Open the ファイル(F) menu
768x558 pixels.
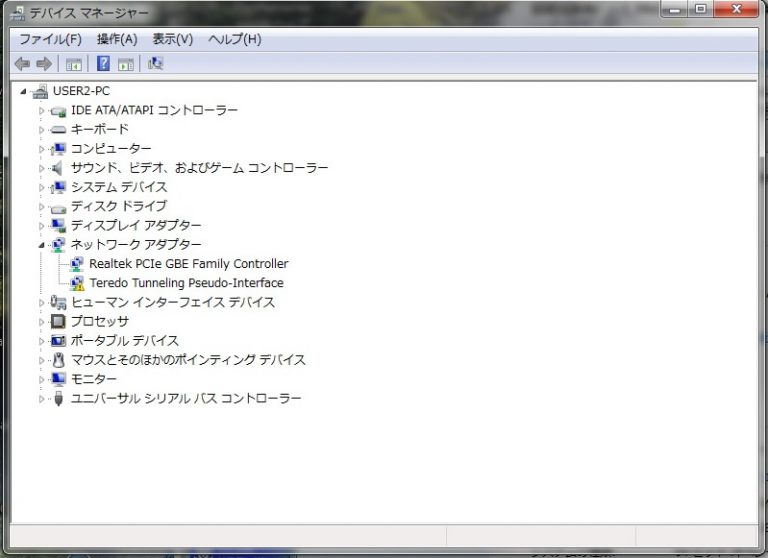50,39
